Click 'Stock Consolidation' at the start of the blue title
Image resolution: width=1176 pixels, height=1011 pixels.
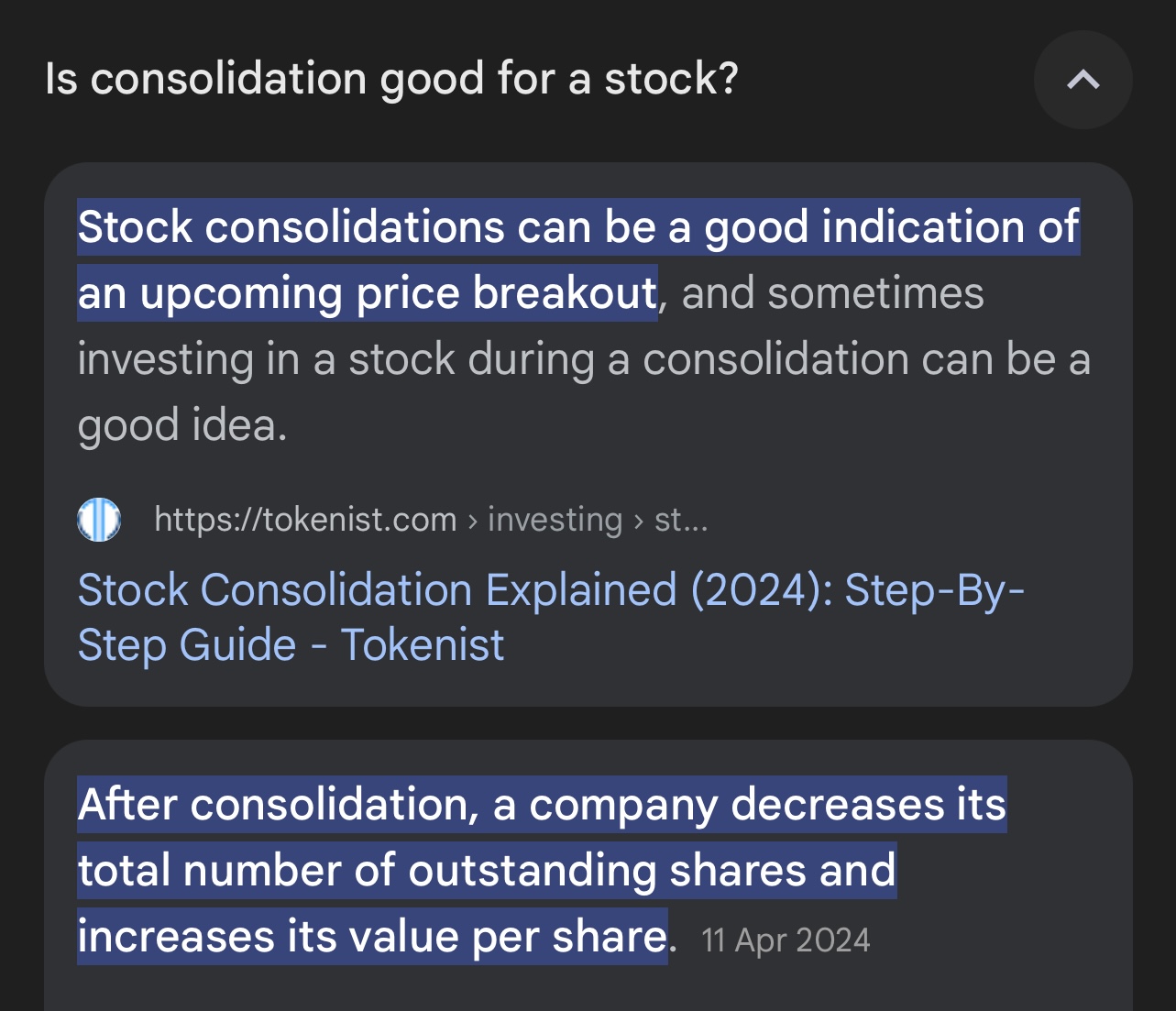pos(275,590)
